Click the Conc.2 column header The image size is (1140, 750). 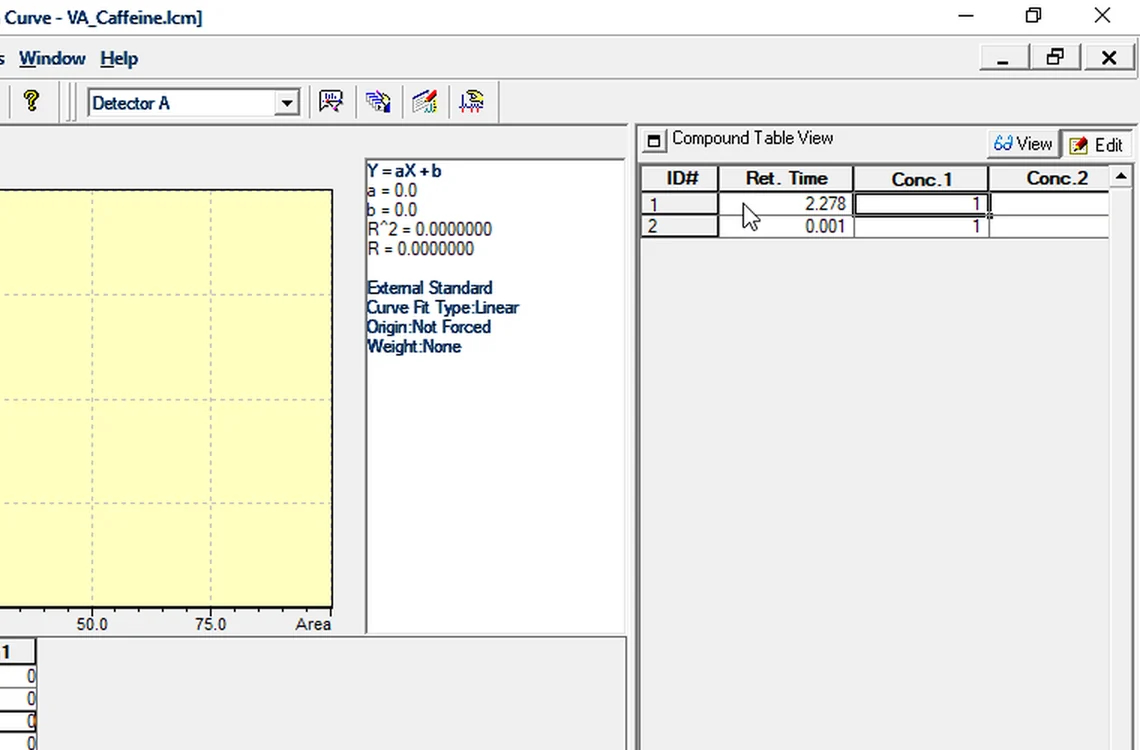[x=1049, y=179]
